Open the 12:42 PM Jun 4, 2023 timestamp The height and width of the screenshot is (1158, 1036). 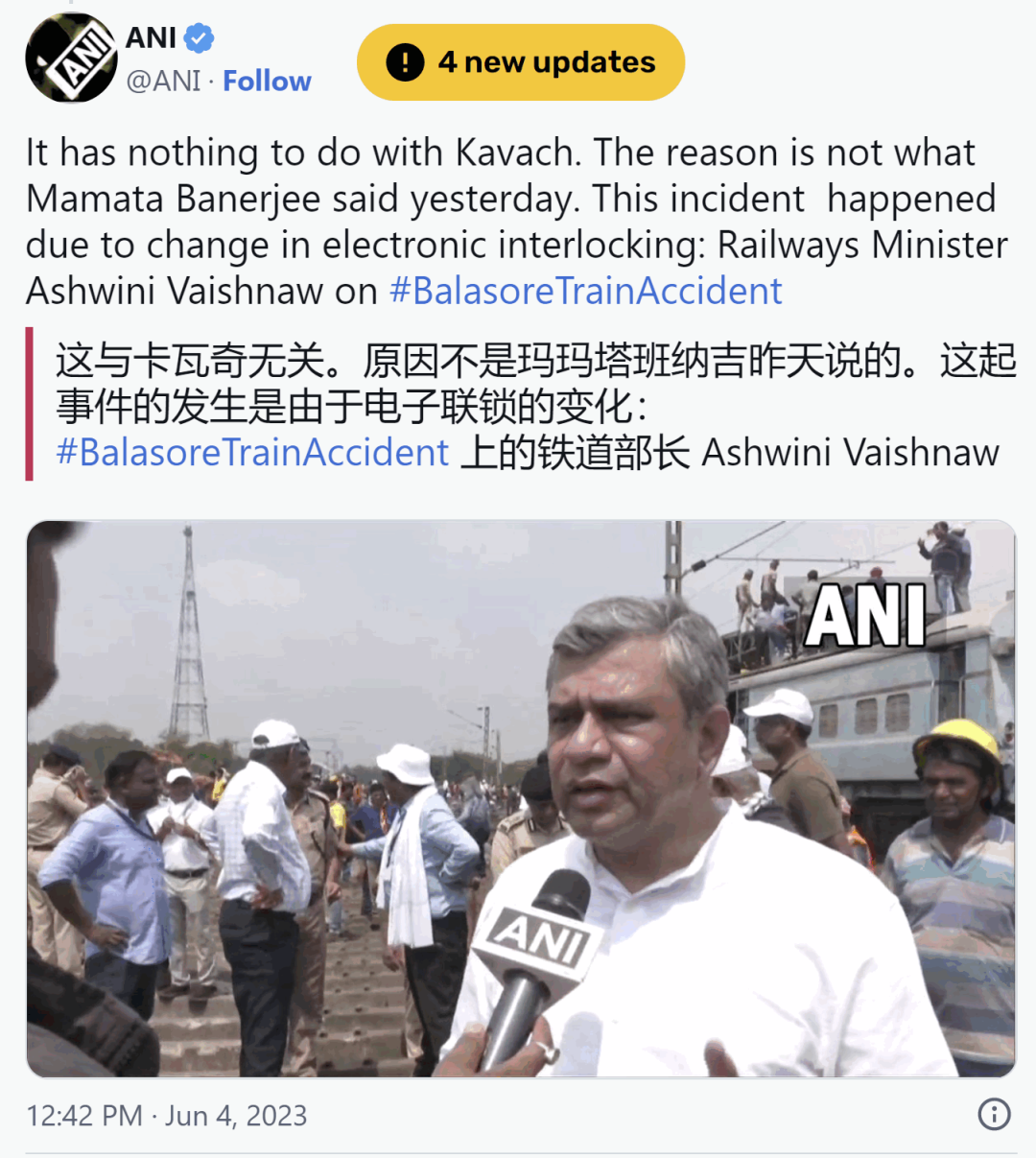167,1115
